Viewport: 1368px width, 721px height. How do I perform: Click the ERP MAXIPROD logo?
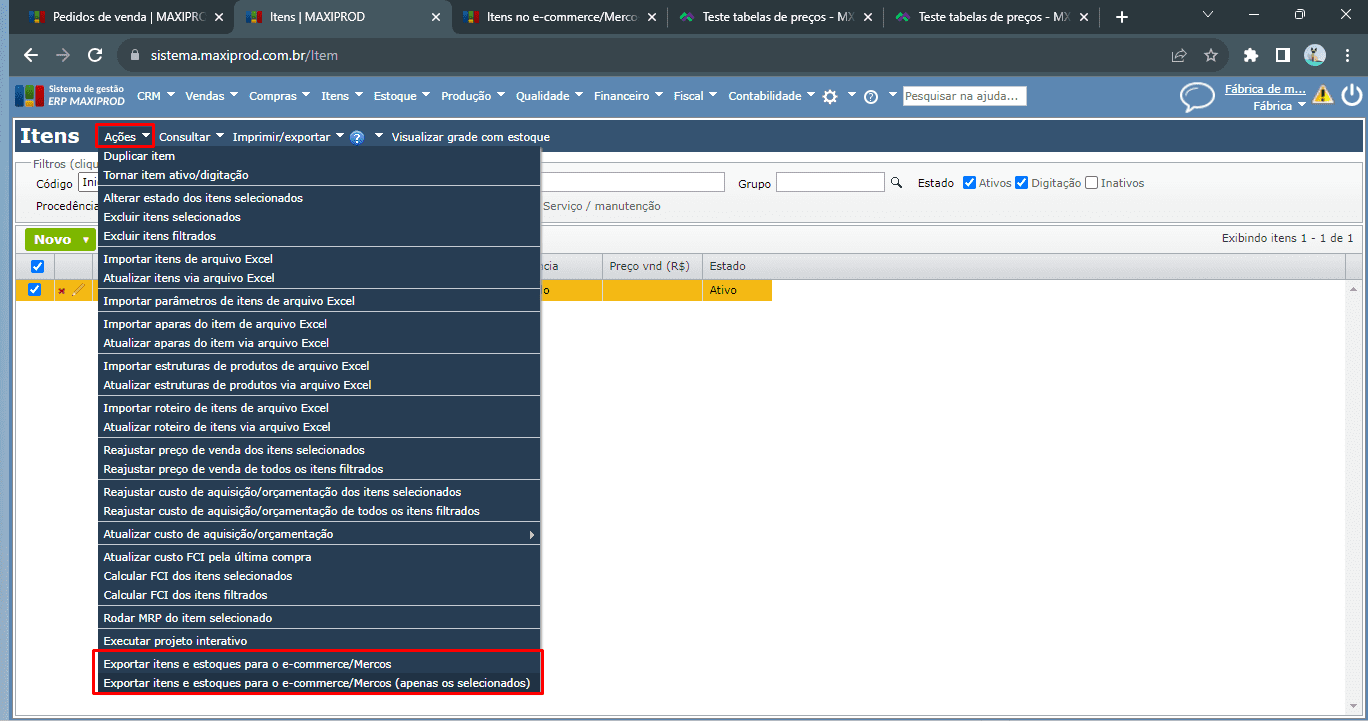69,96
